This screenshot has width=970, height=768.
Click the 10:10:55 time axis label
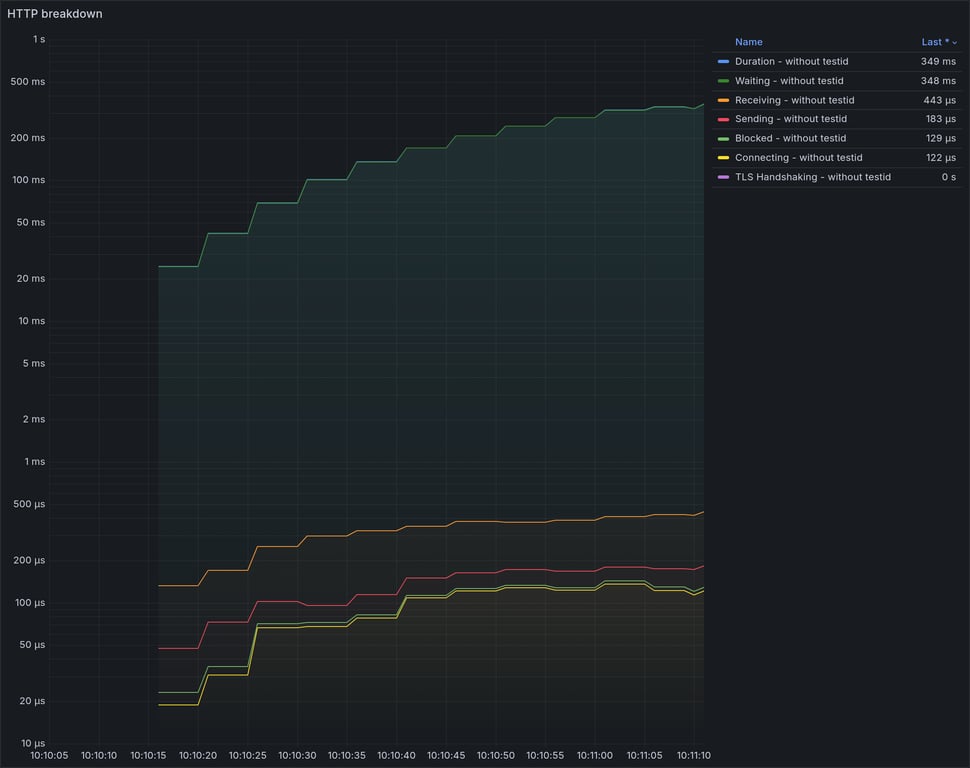tap(545, 755)
